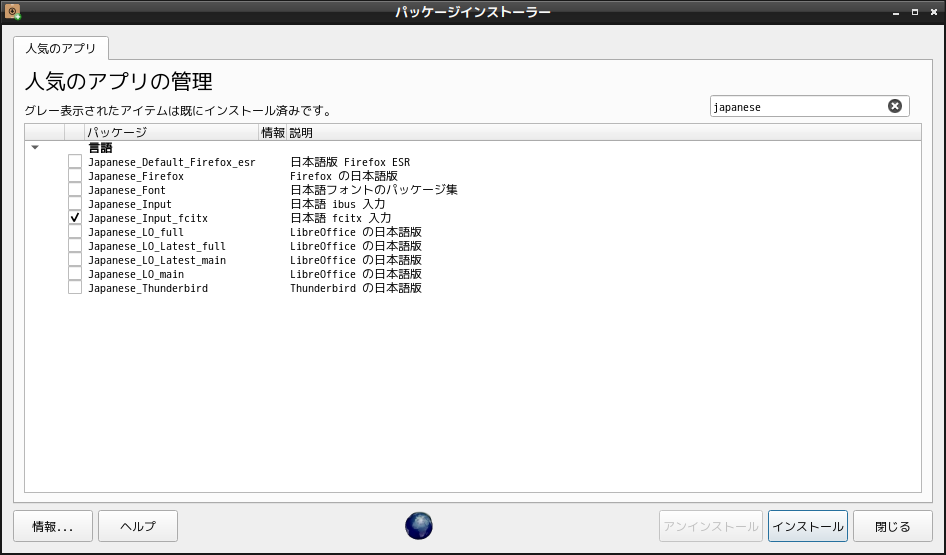Clear the search field with the X icon
The height and width of the screenshot is (555, 946).
point(895,106)
